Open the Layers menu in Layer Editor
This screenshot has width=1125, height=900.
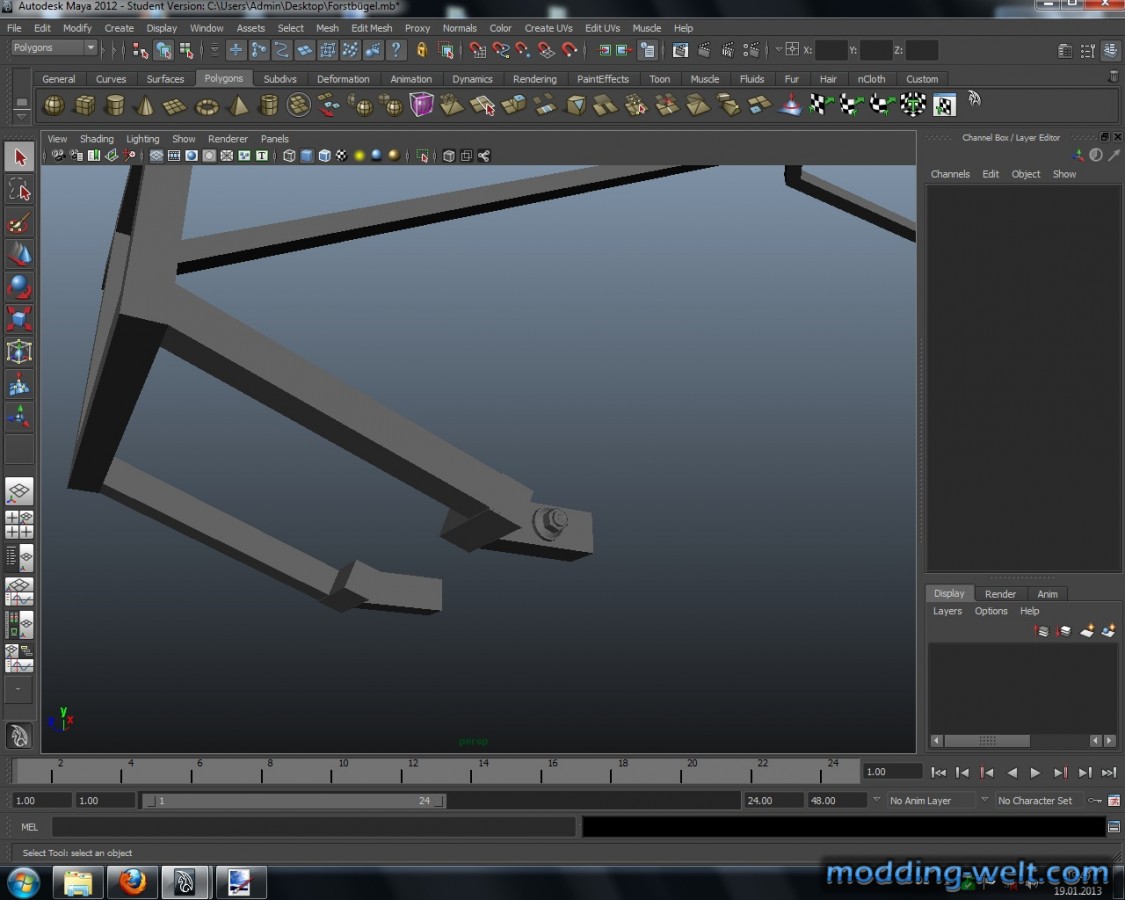(947, 611)
